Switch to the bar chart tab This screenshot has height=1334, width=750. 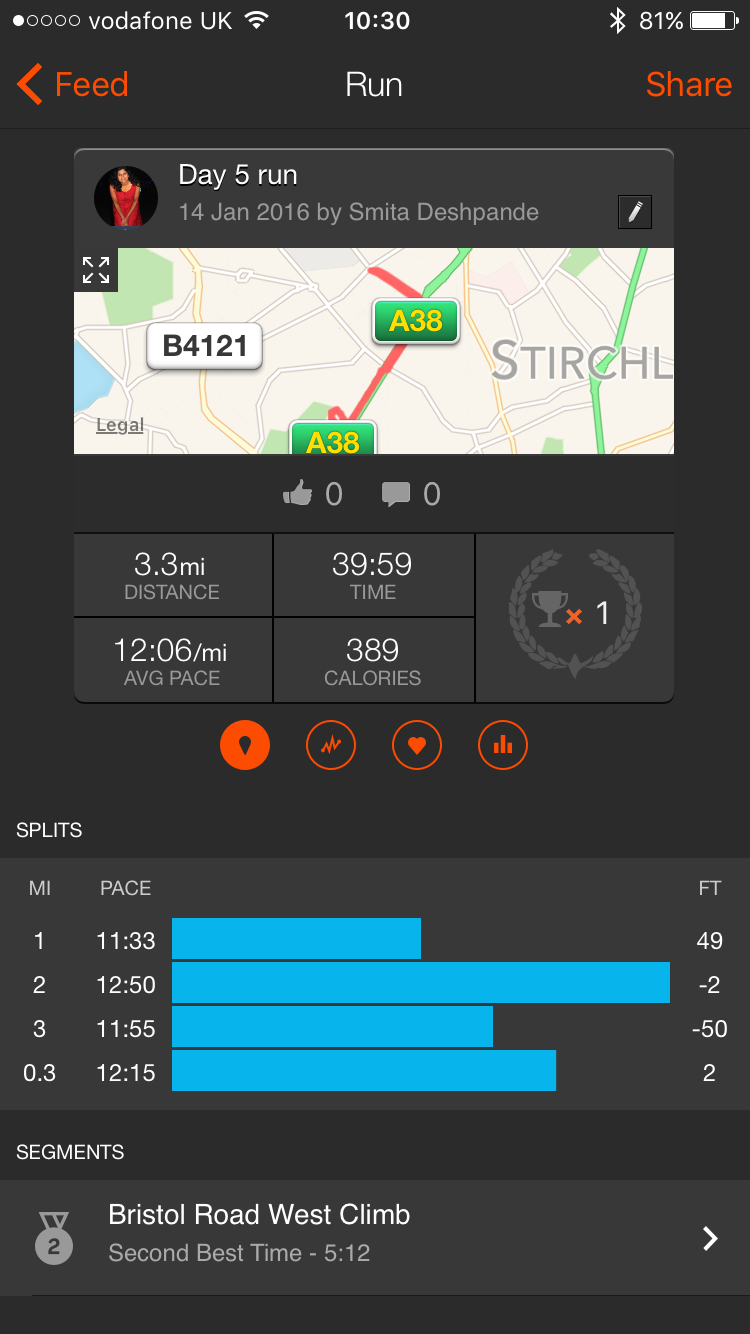[x=503, y=745]
